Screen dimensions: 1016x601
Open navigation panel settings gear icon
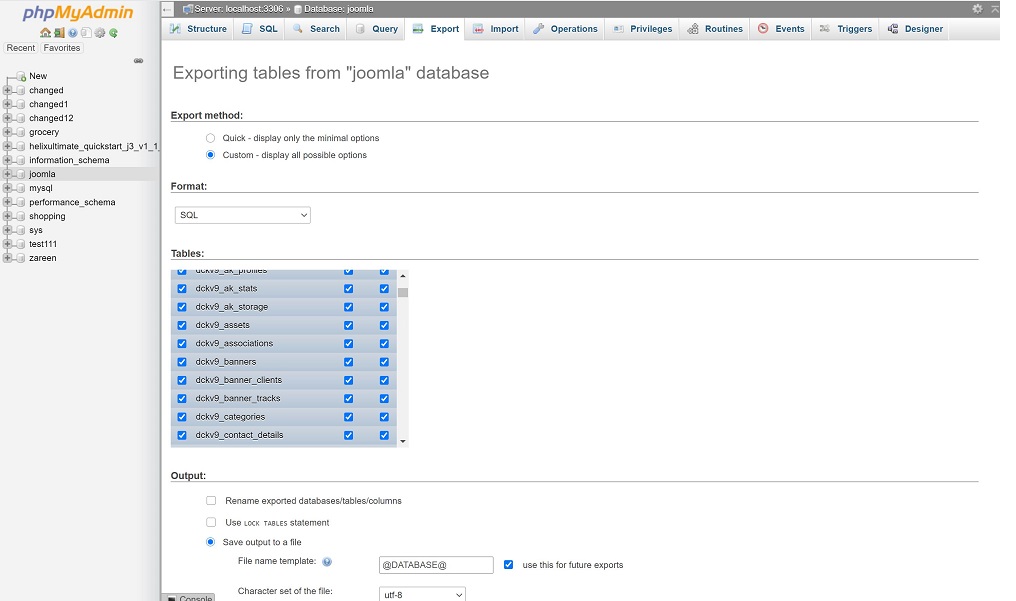coord(100,32)
